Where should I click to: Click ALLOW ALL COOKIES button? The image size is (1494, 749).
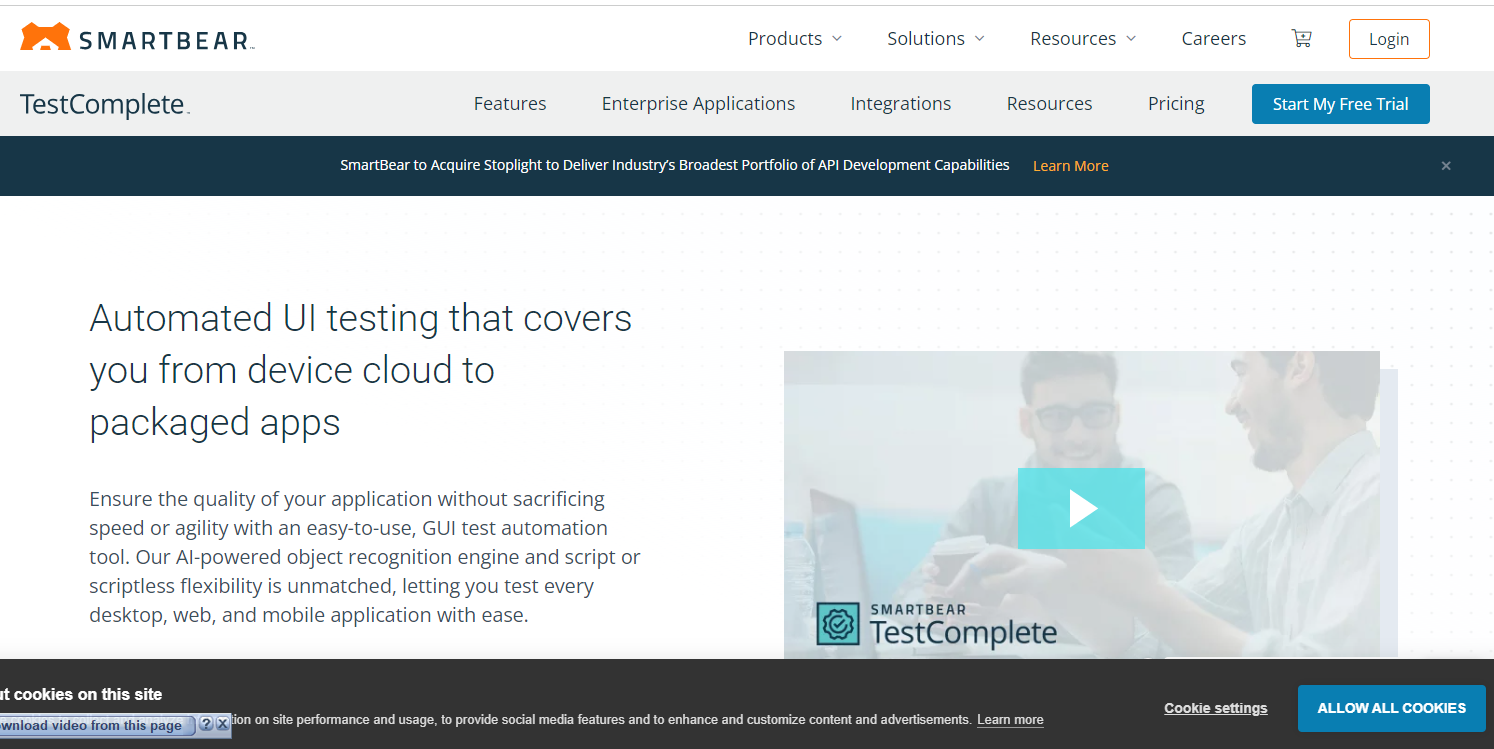tap(1391, 708)
